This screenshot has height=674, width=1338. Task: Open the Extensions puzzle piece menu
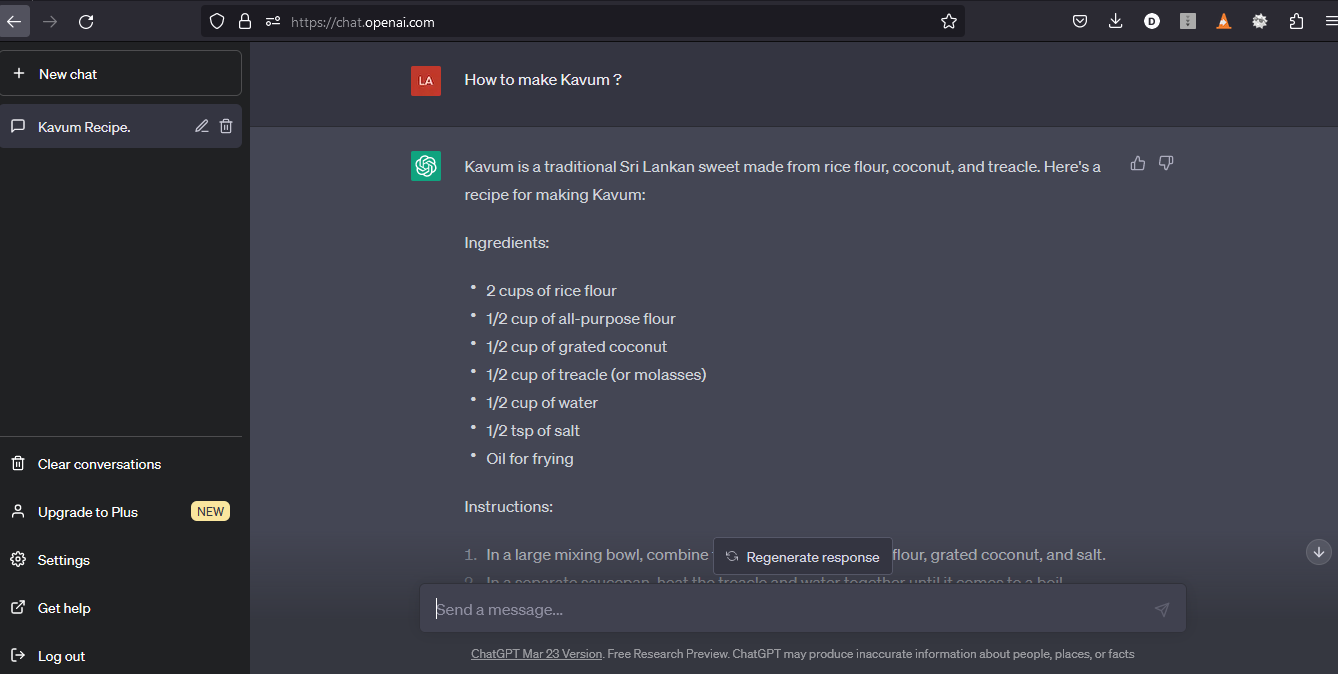coord(1297,21)
